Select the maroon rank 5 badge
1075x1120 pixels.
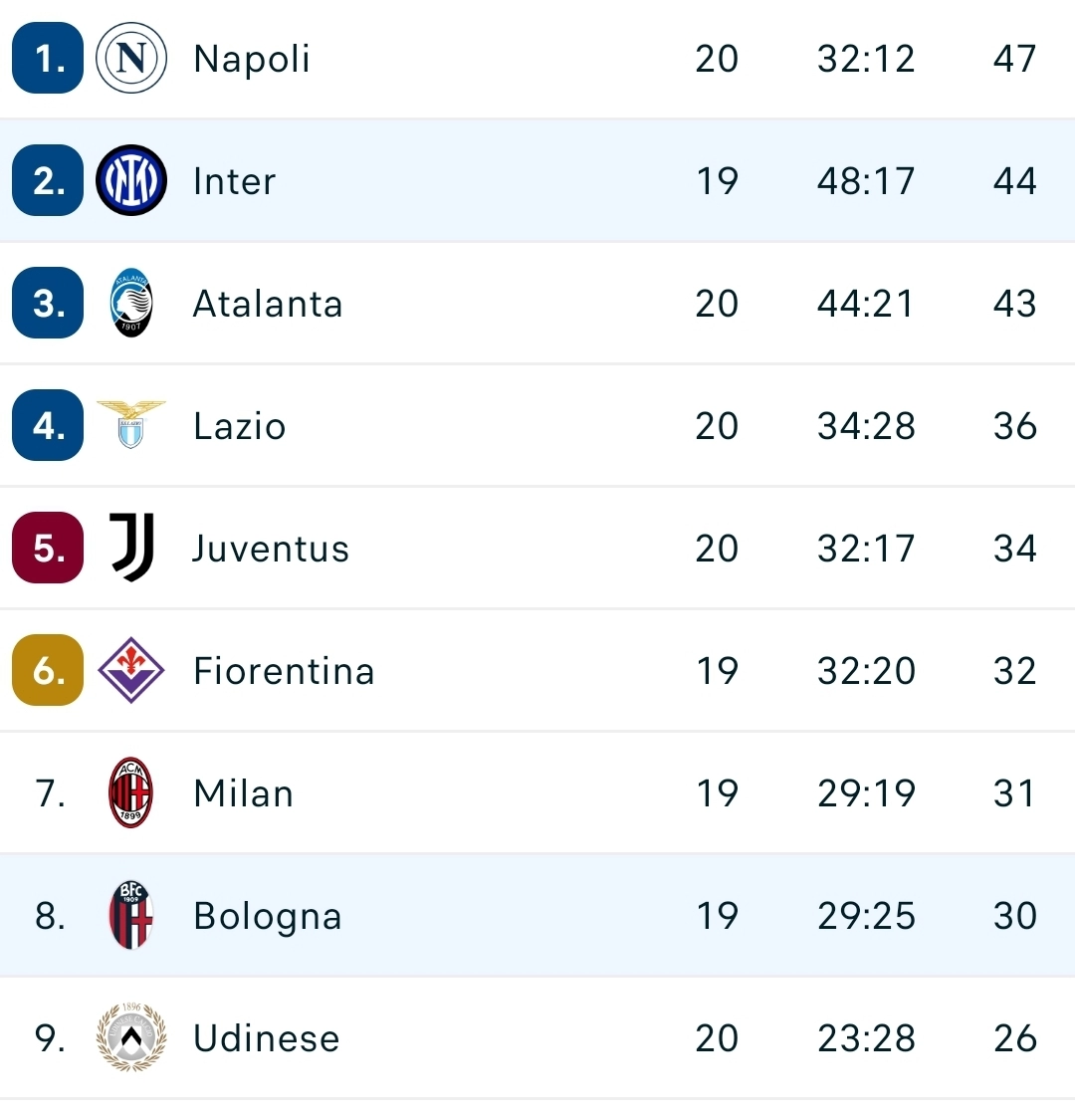48,548
